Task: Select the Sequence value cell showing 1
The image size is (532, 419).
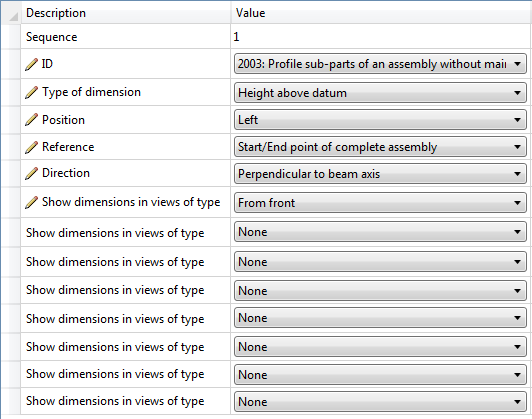Action: click(381, 37)
